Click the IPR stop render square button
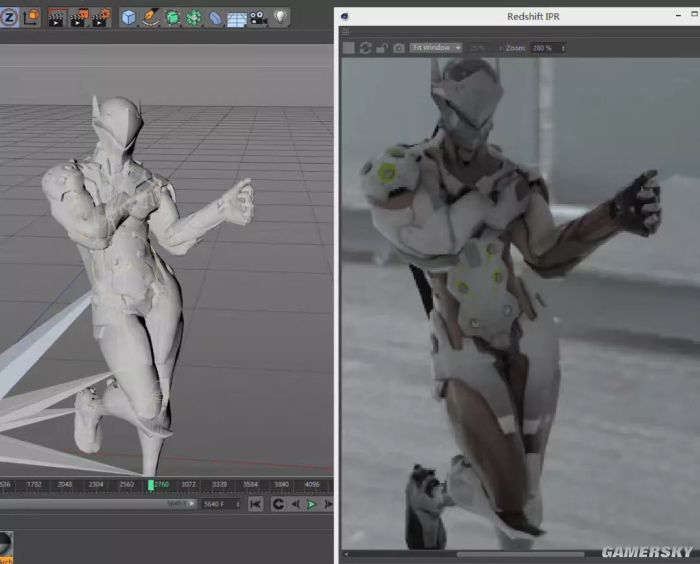700x564 pixels. pos(349,48)
